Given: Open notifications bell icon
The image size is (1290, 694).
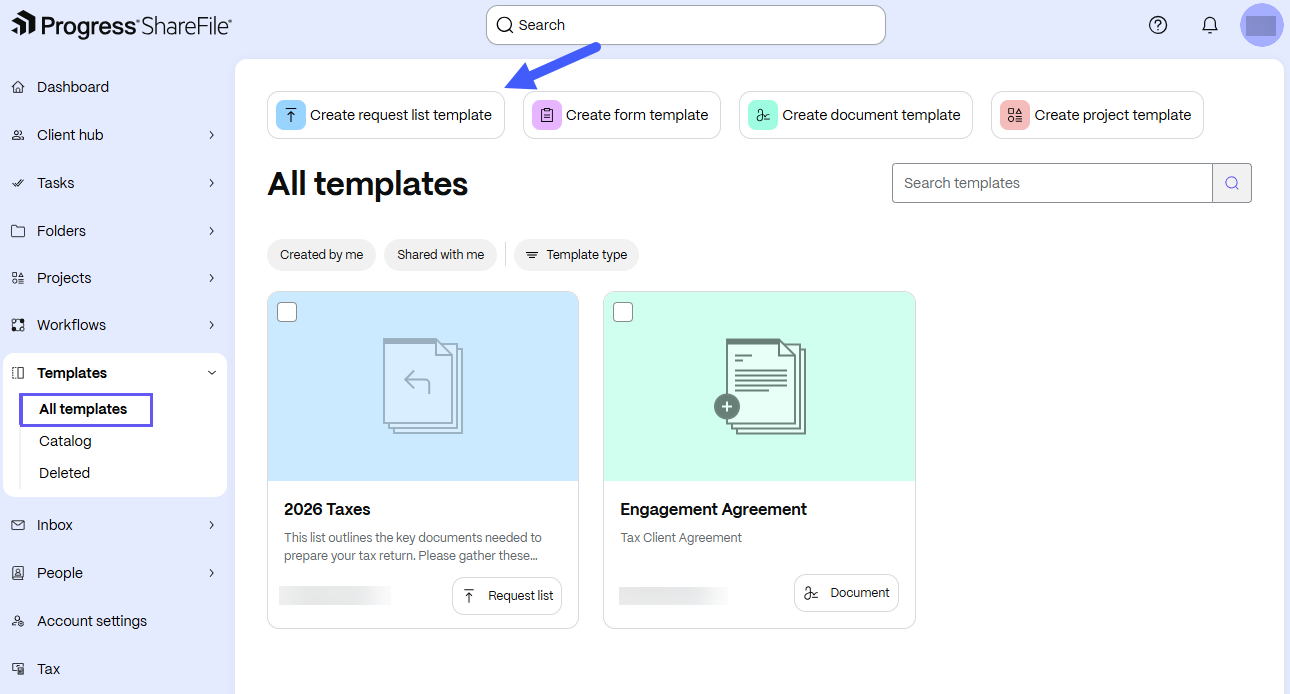Looking at the screenshot, I should pyautogui.click(x=1210, y=25).
